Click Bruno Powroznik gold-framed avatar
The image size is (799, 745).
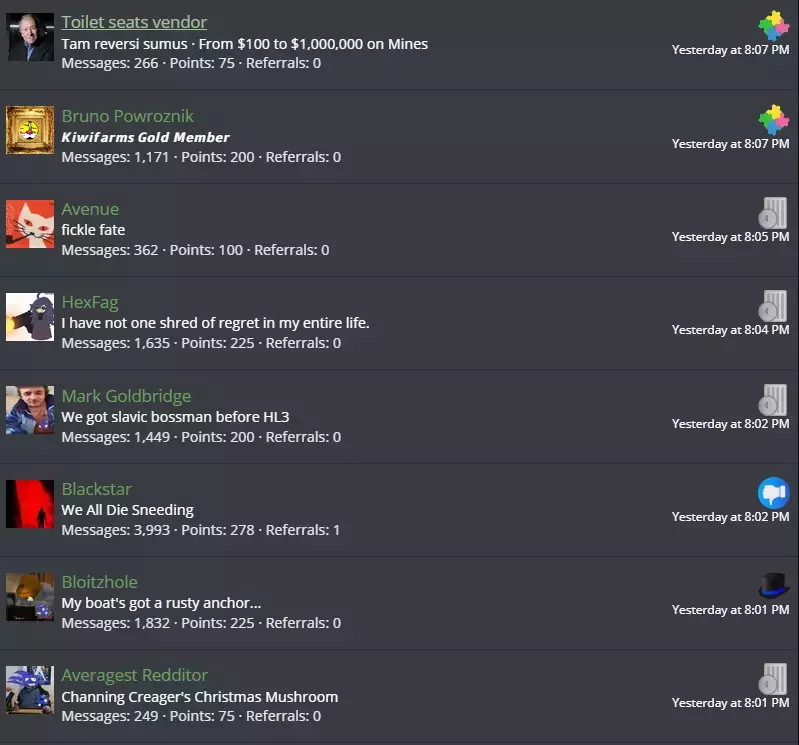pos(30,130)
